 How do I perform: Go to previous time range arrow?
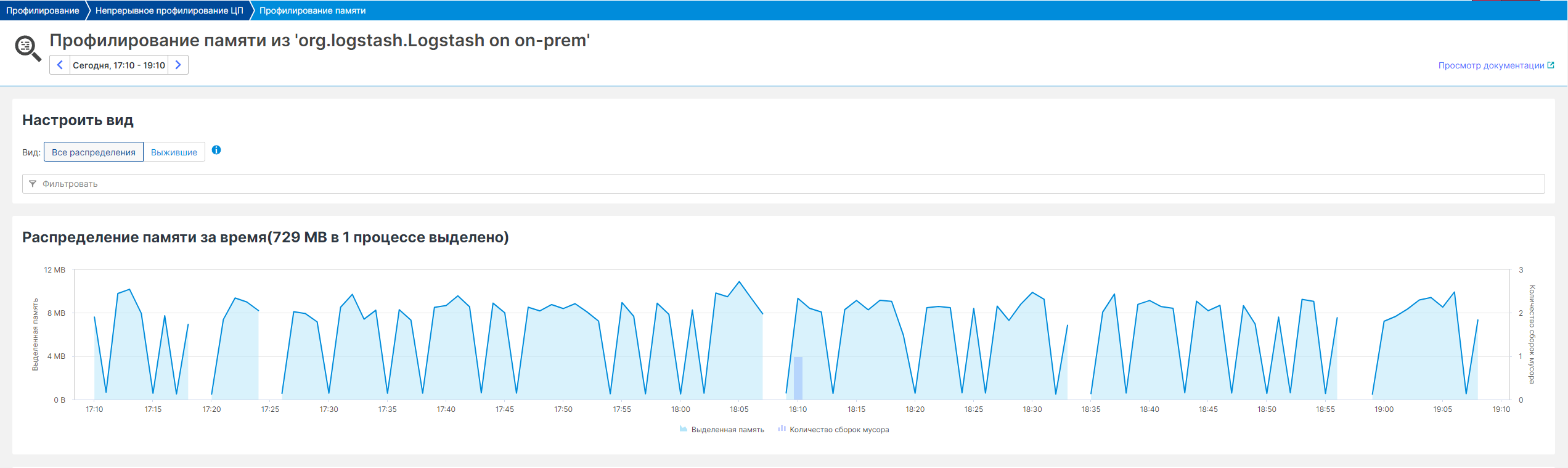pos(60,65)
